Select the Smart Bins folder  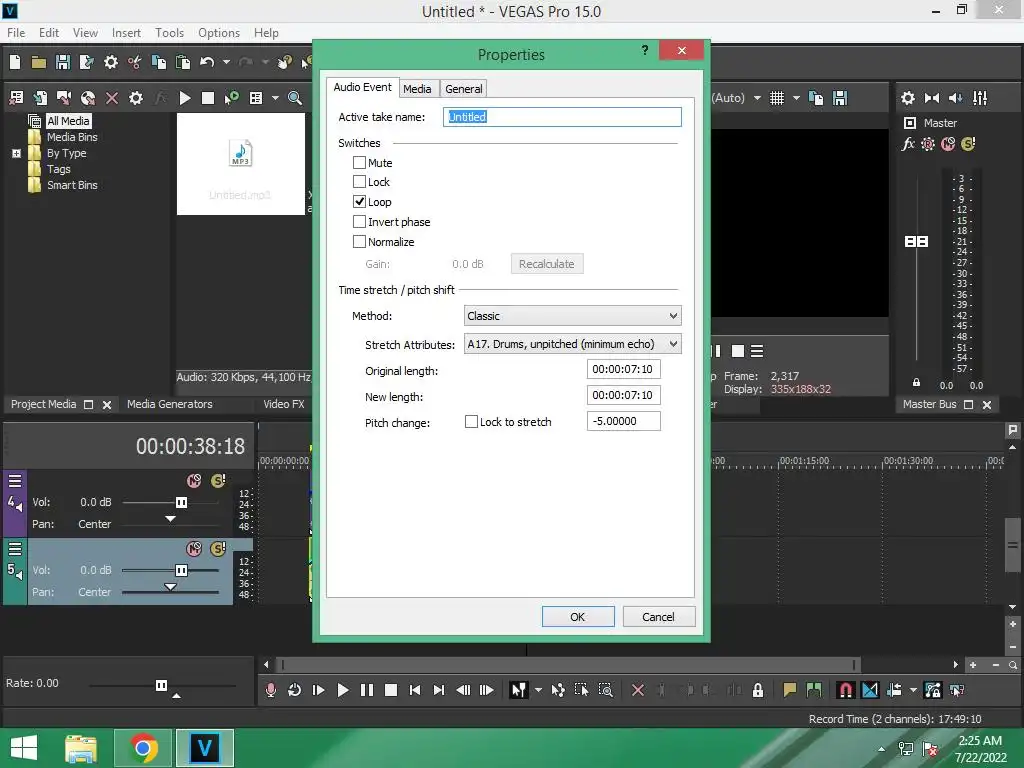click(72, 185)
